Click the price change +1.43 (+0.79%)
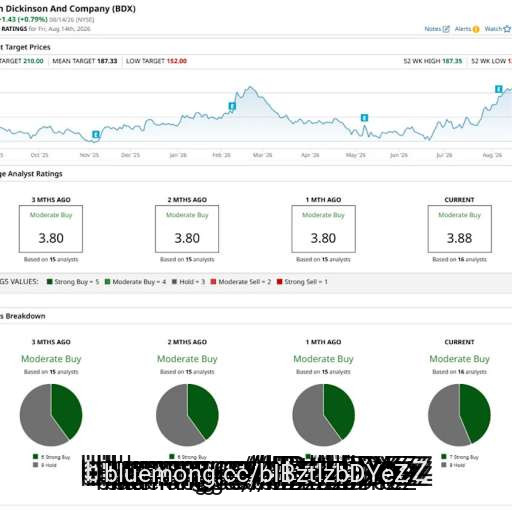The width and height of the screenshot is (512, 512). click(x=24, y=19)
